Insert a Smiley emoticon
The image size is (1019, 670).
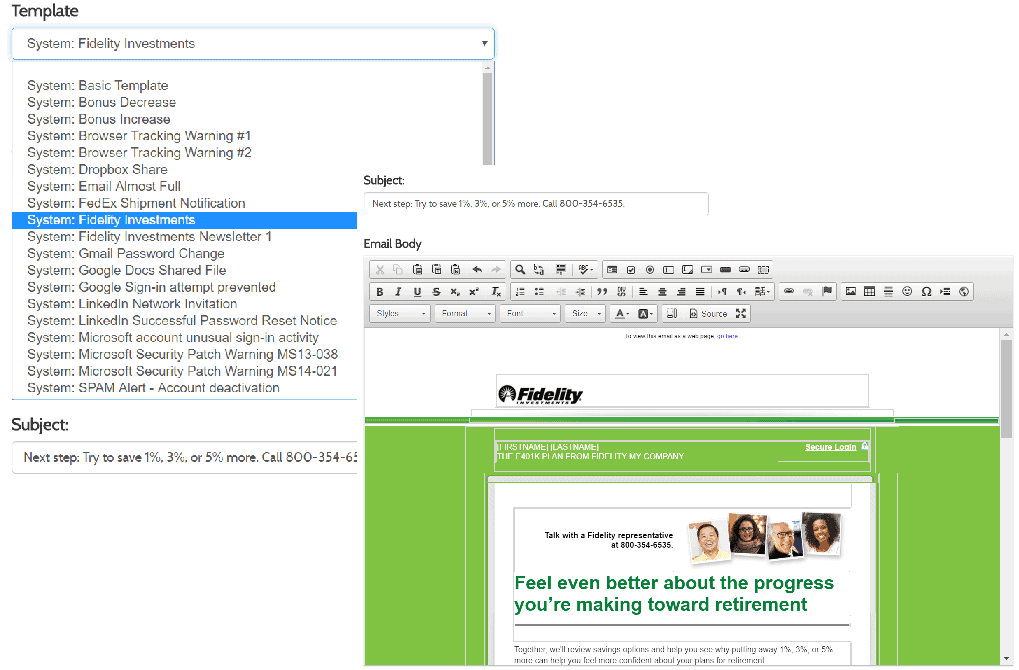coord(907,292)
